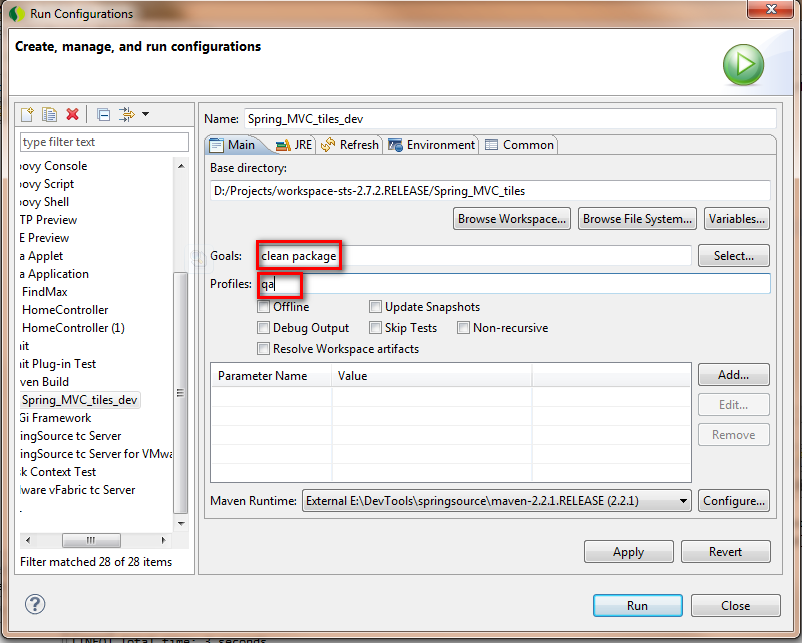
Task: Select Spring_MVC_tiles_dev in the configuration list
Action: tap(79, 400)
